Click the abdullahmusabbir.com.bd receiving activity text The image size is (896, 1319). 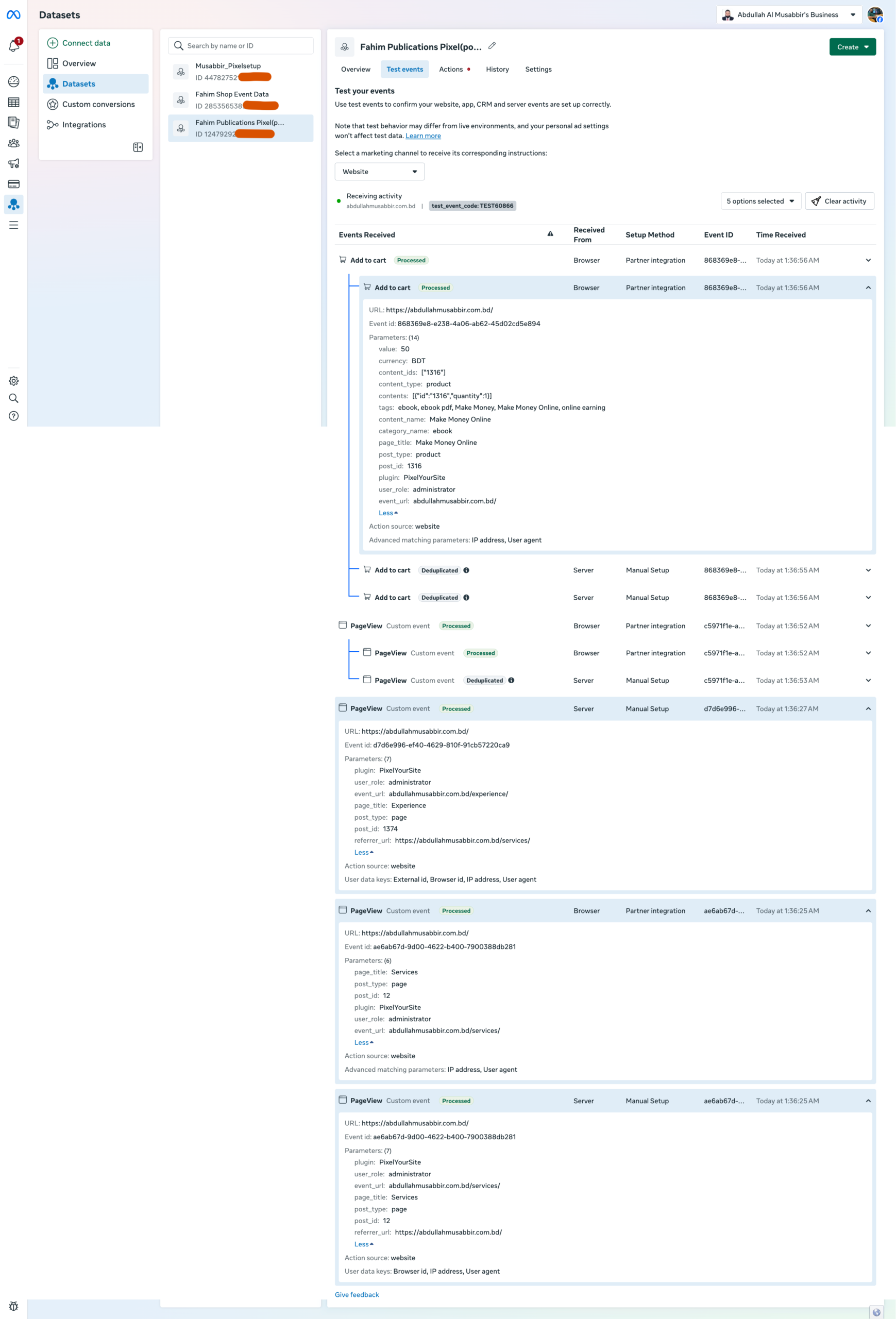381,206
